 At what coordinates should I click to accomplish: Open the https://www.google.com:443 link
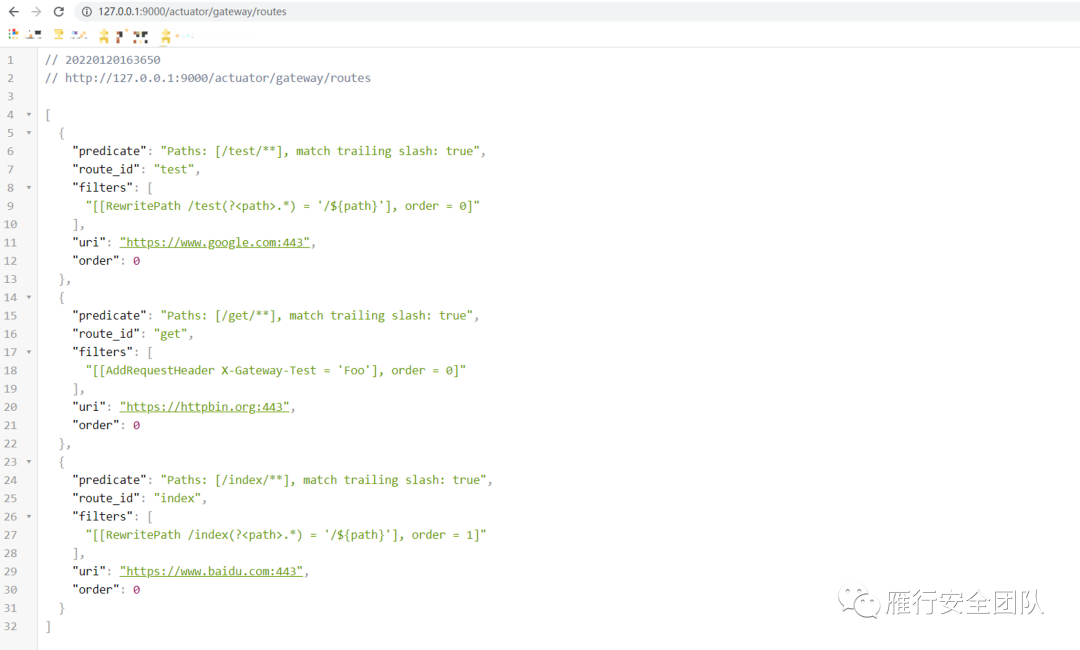(x=214, y=243)
